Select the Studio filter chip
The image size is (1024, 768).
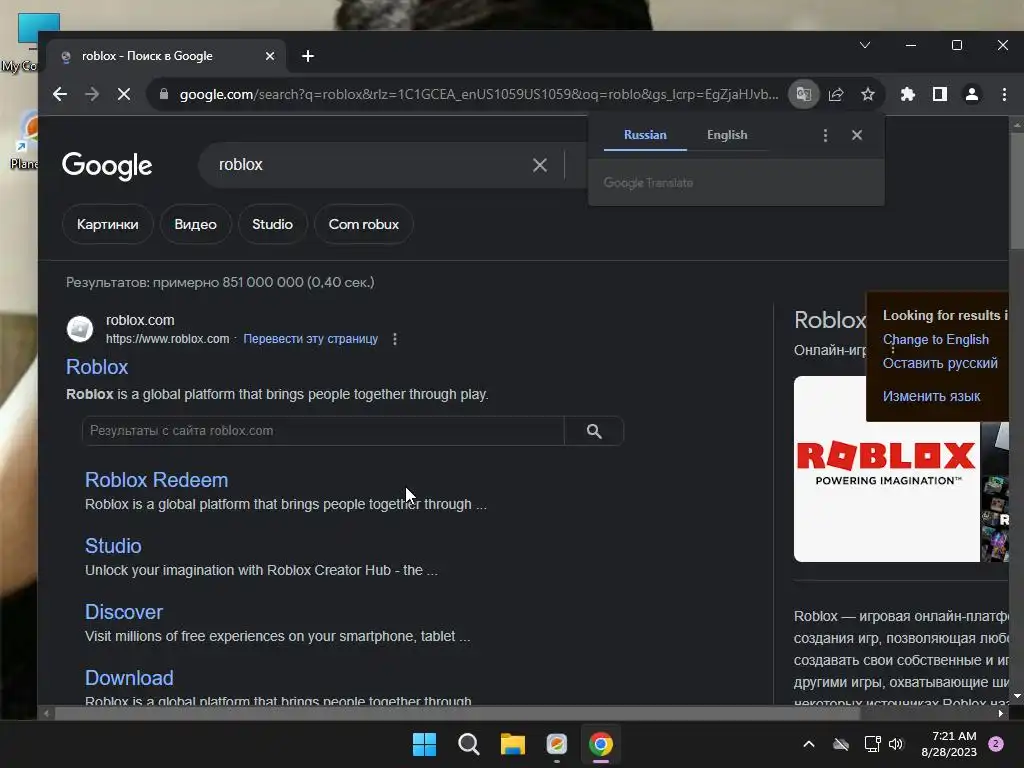point(272,224)
